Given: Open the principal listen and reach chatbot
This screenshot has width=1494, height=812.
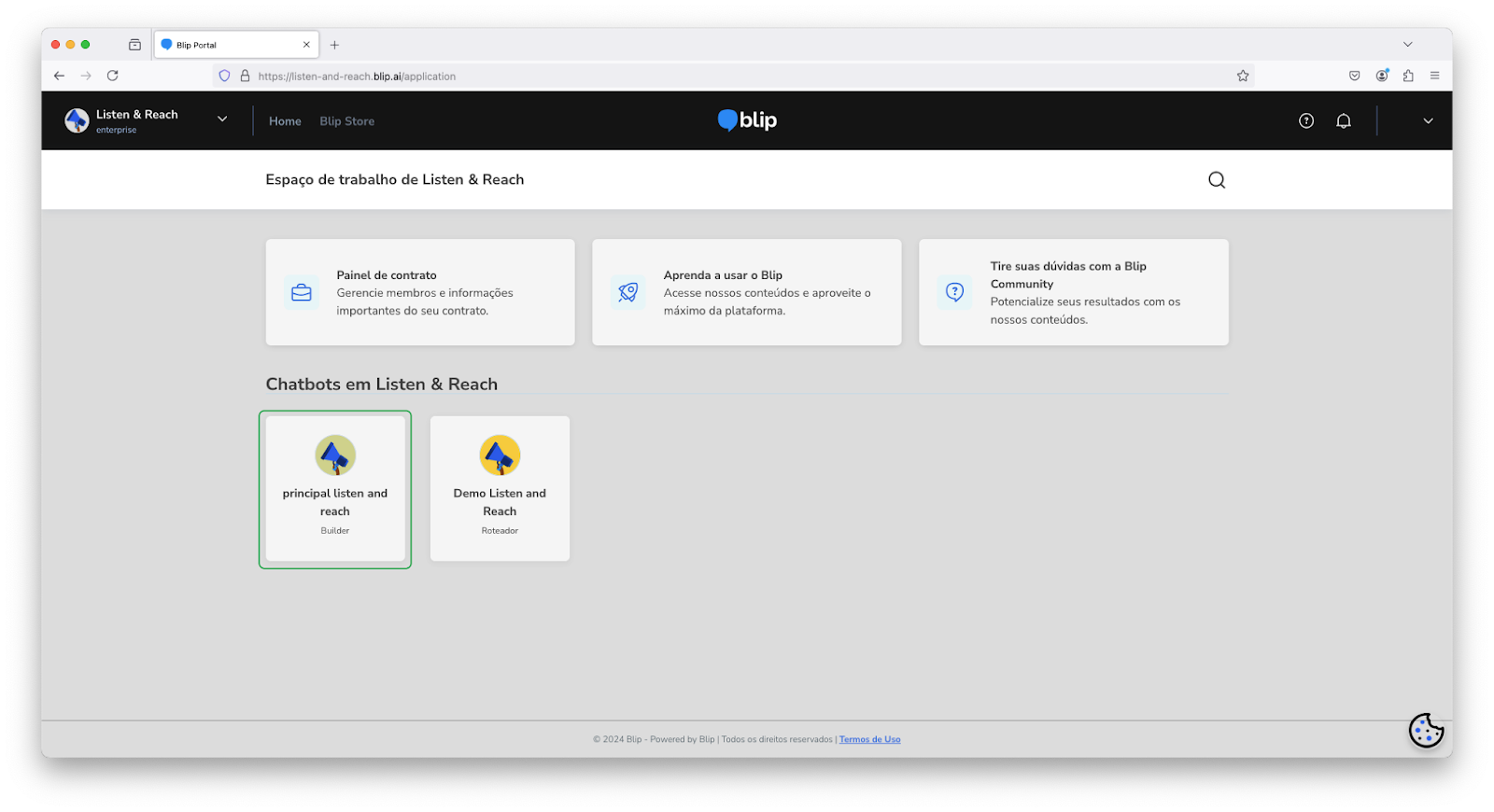Looking at the screenshot, I should pos(335,489).
